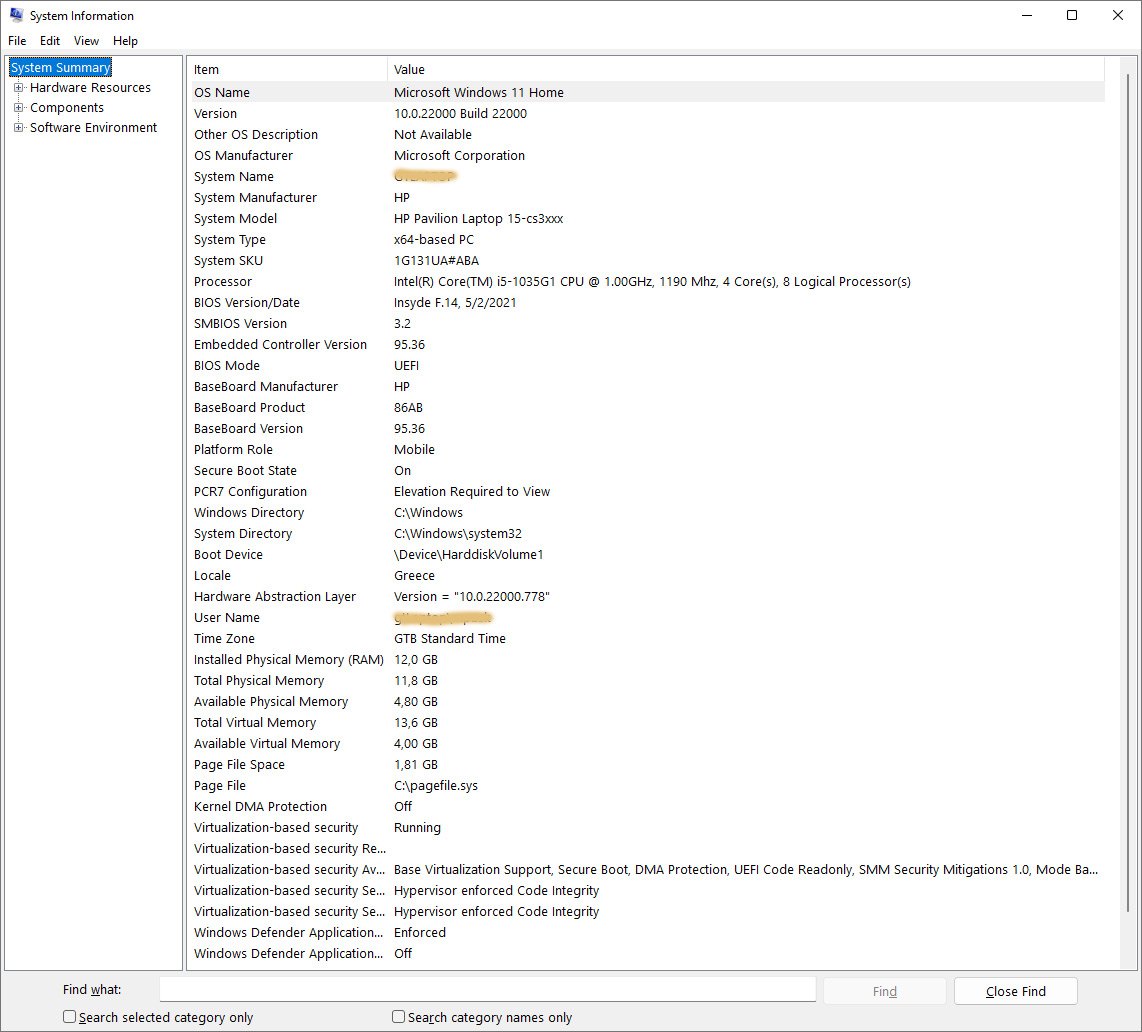
Task: Enable Search selected category only
Action: (x=69, y=1016)
